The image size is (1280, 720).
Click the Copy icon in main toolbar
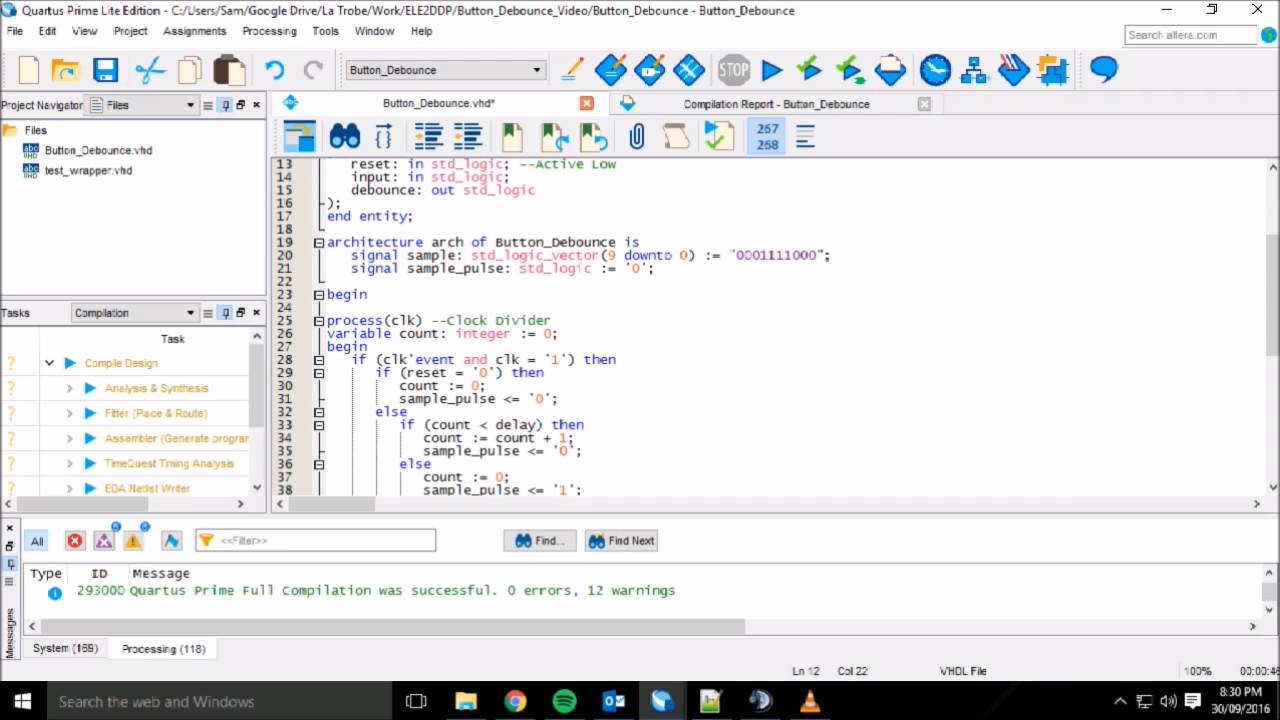pos(190,70)
